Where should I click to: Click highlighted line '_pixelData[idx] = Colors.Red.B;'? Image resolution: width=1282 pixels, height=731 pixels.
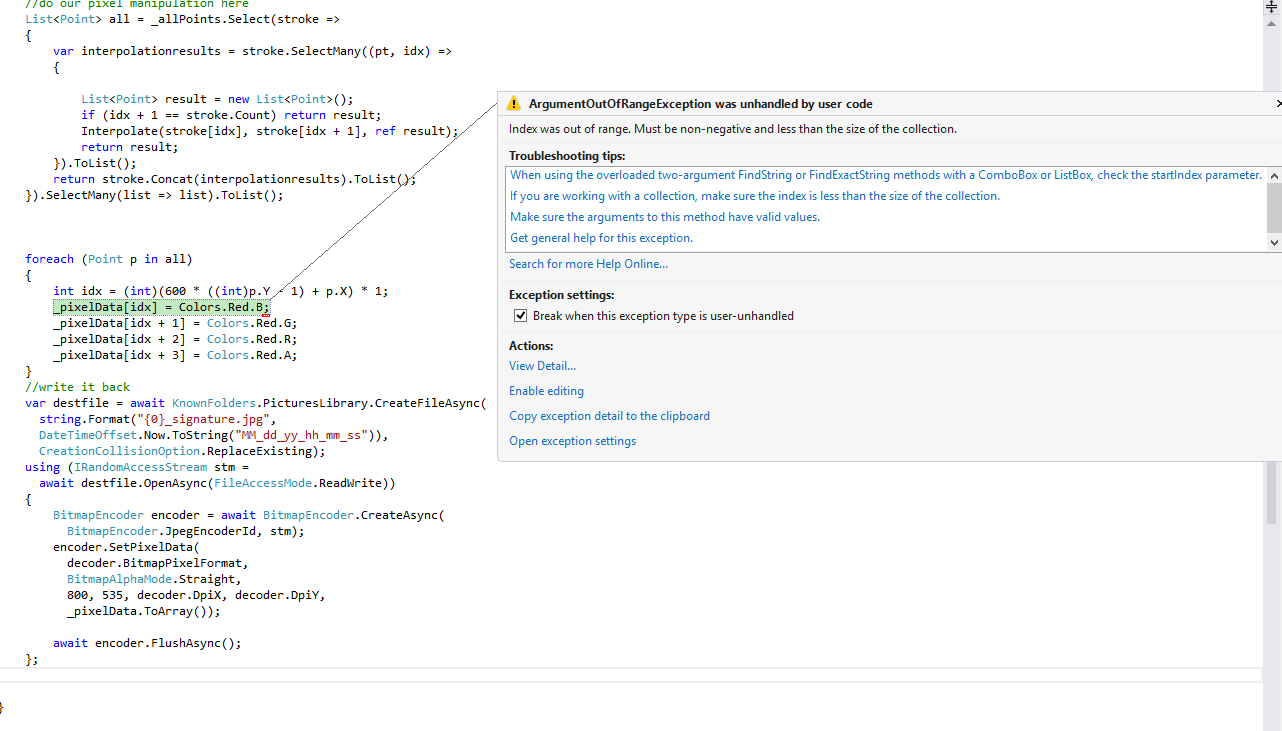(x=161, y=307)
